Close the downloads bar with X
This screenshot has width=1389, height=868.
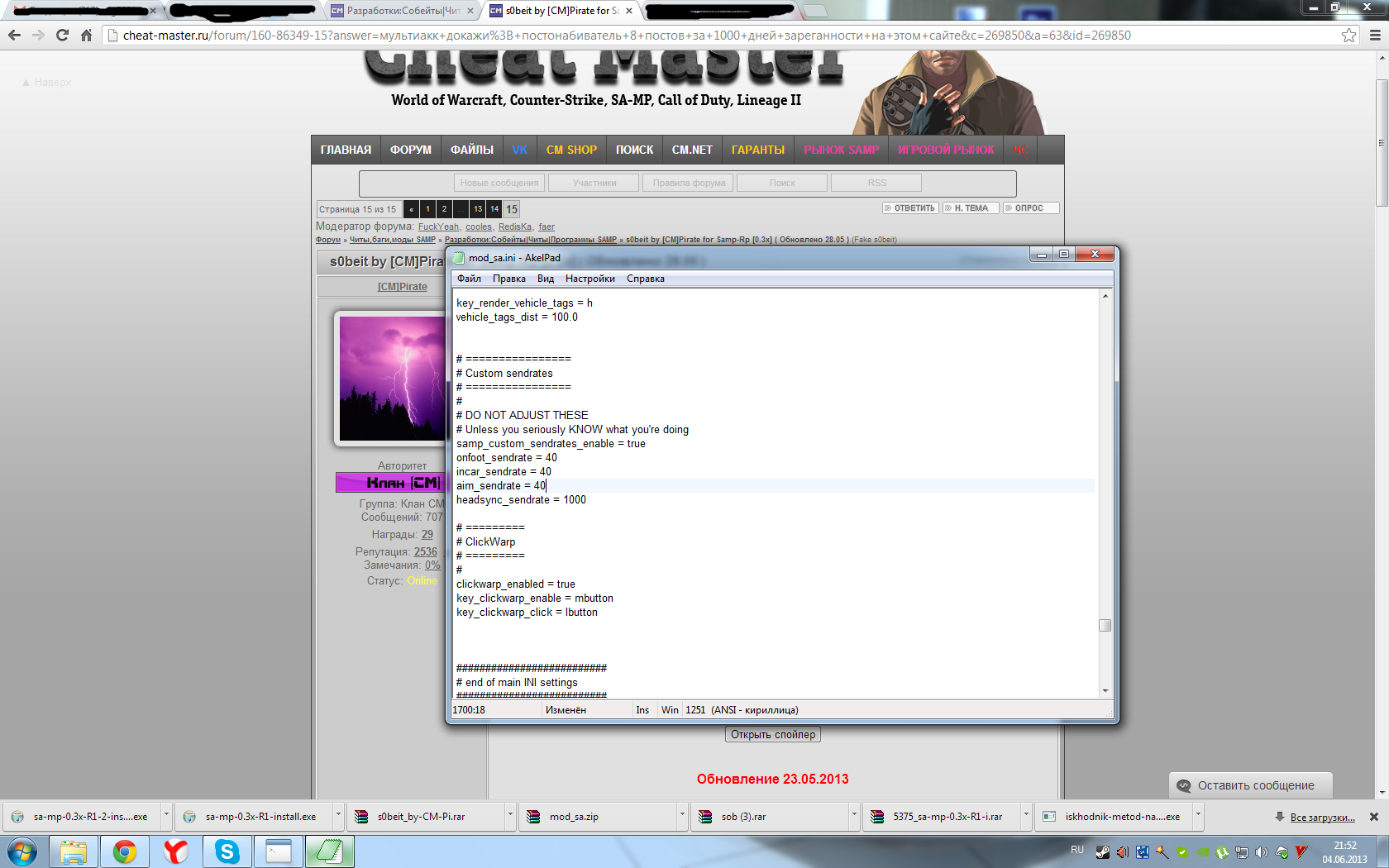pos(1374,817)
